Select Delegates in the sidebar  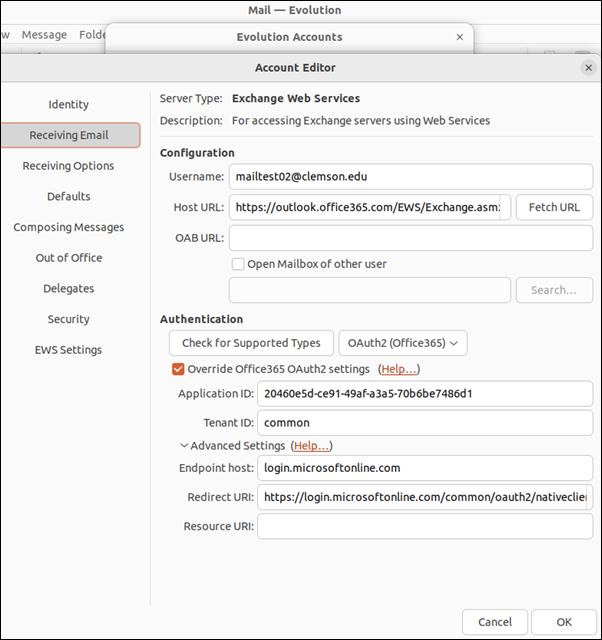click(x=69, y=289)
